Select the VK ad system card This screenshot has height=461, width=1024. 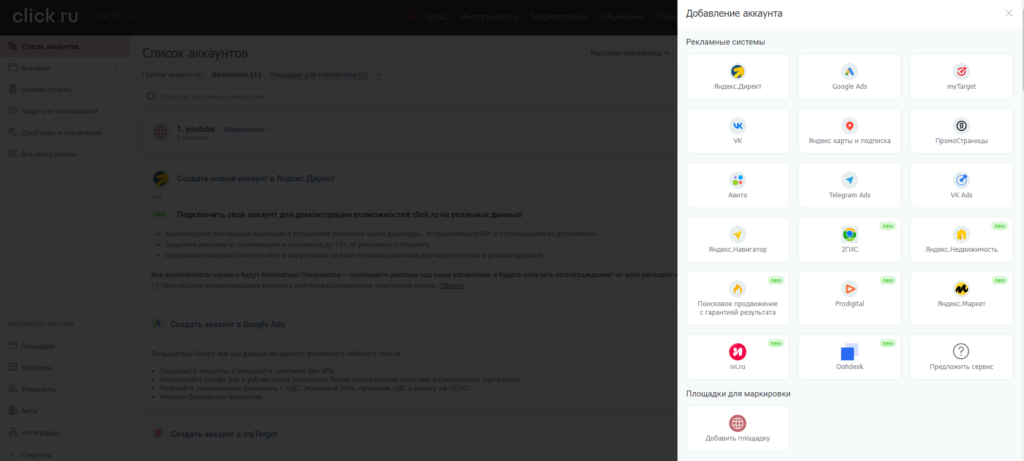click(737, 131)
